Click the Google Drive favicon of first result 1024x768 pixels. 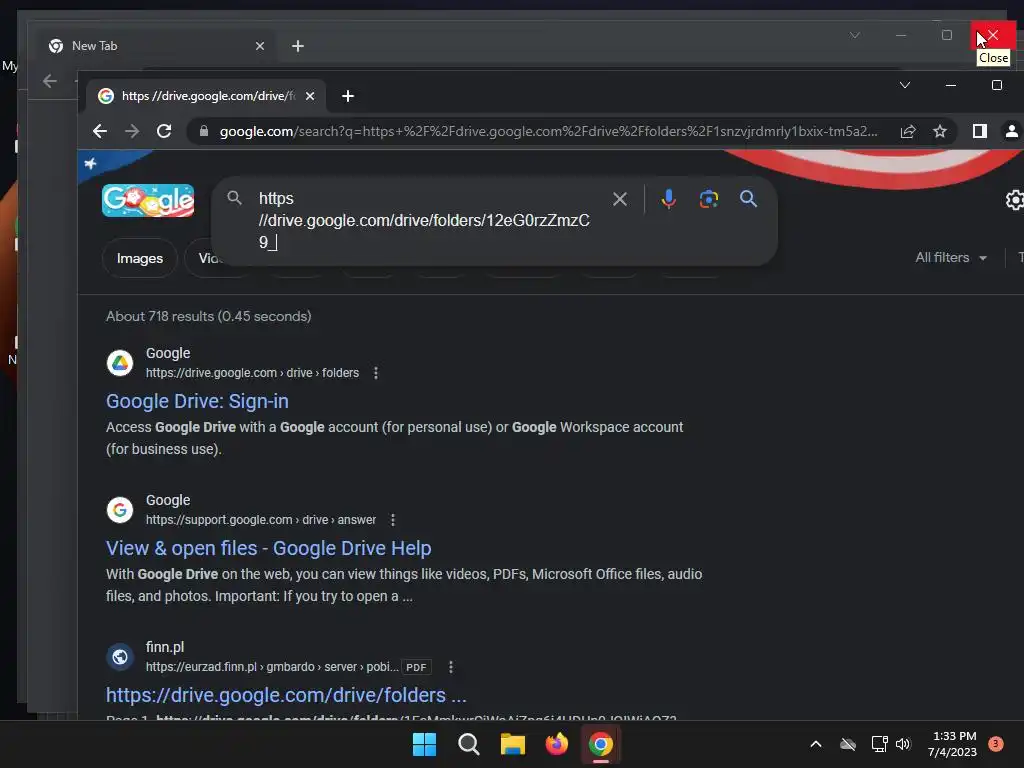pyautogui.click(x=120, y=363)
